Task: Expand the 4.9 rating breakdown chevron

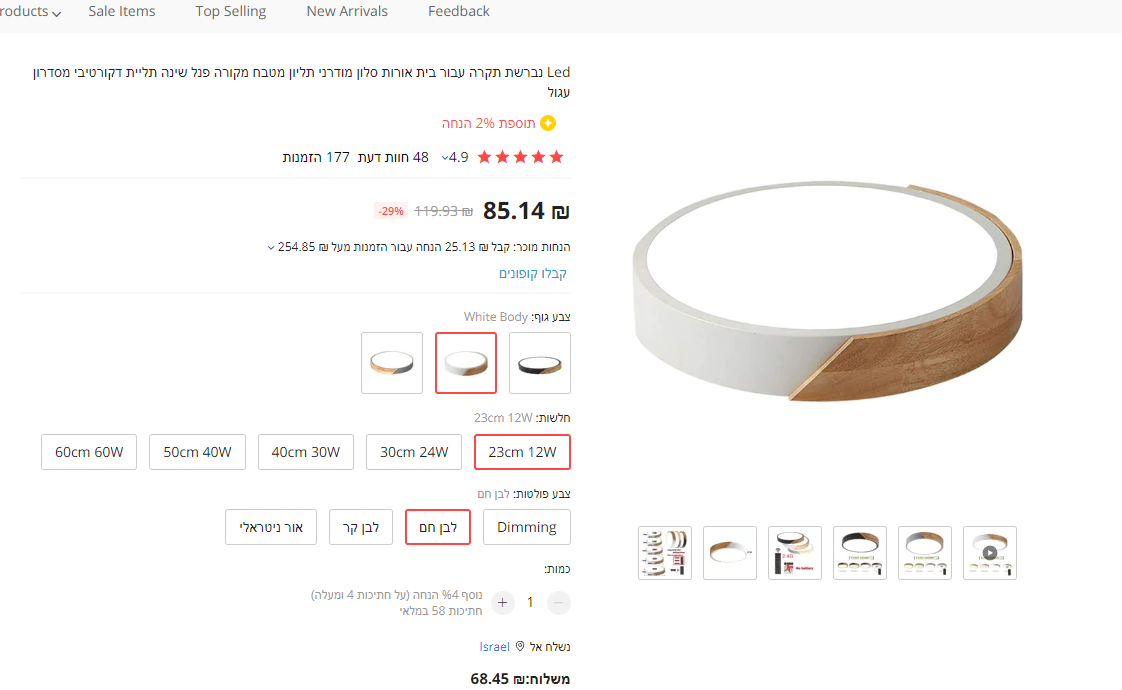Action: coord(445,158)
